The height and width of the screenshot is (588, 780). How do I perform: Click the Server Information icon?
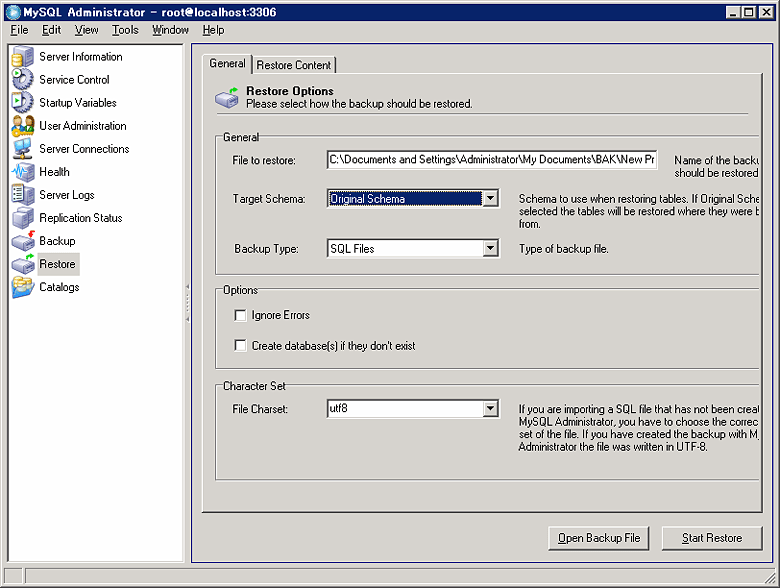22,56
